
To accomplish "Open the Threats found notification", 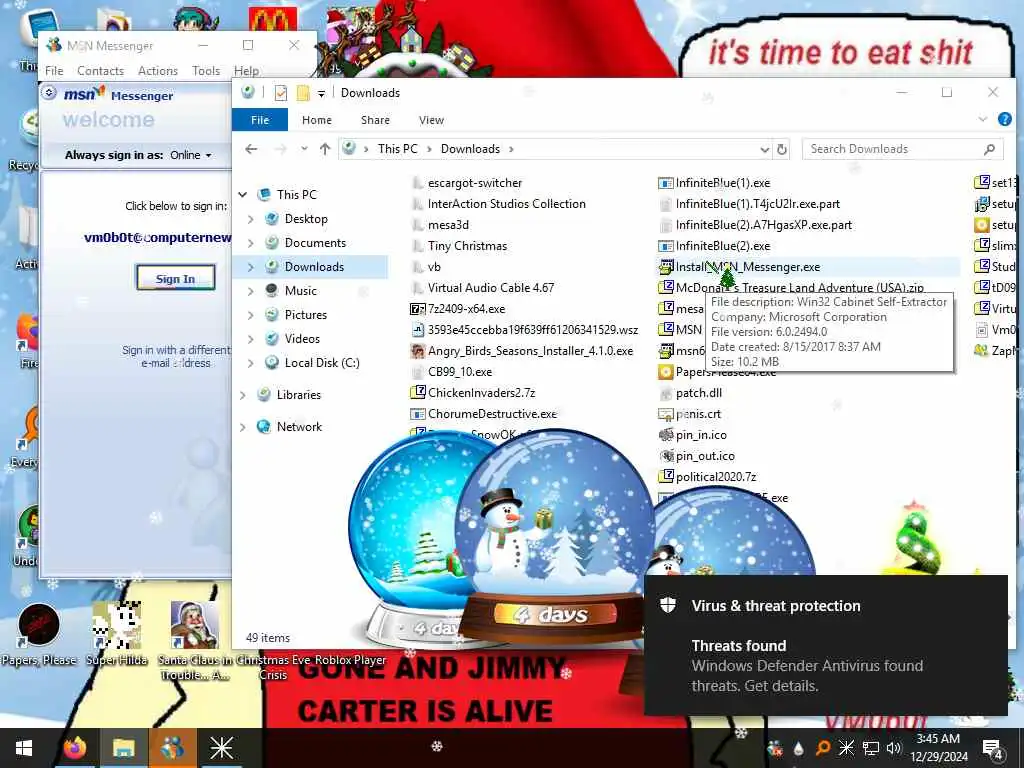I will point(825,645).
